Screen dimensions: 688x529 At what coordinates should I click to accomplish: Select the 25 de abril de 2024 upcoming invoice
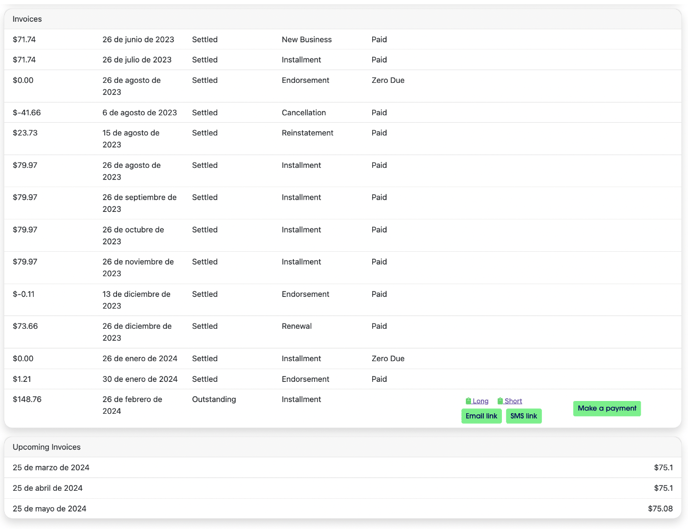tap(48, 488)
